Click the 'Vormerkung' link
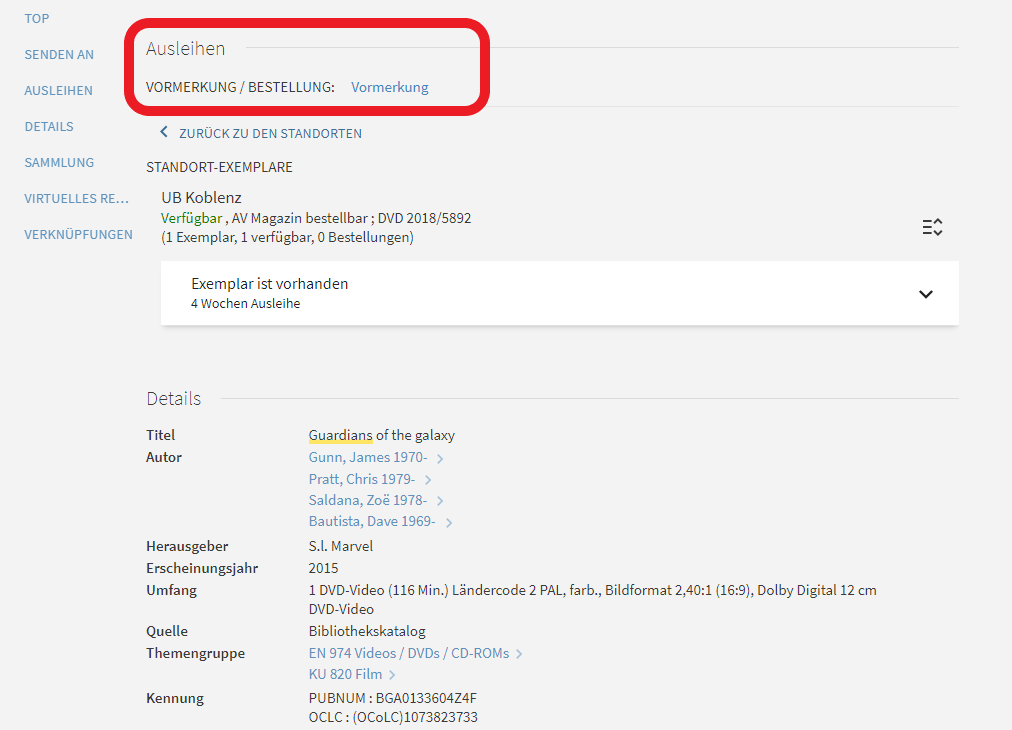Screen dimensions: 1012x730 390,87
